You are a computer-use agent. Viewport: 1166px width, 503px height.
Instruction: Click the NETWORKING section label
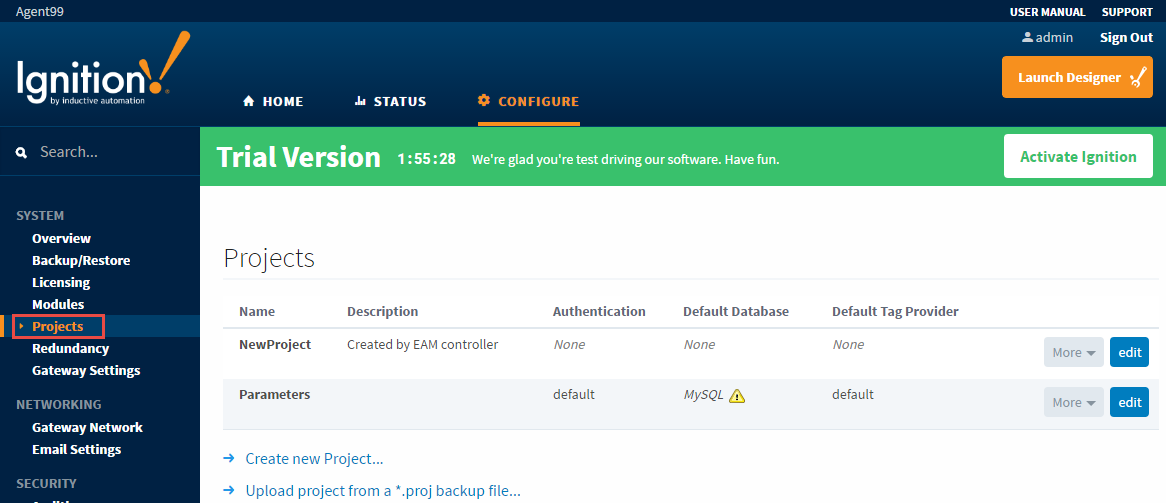tap(59, 405)
